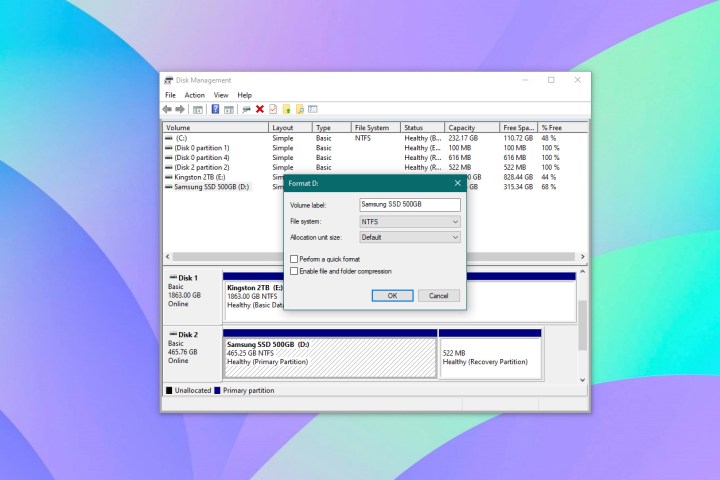
Task: Check 'Enable file and folder compression' box
Action: [294, 271]
